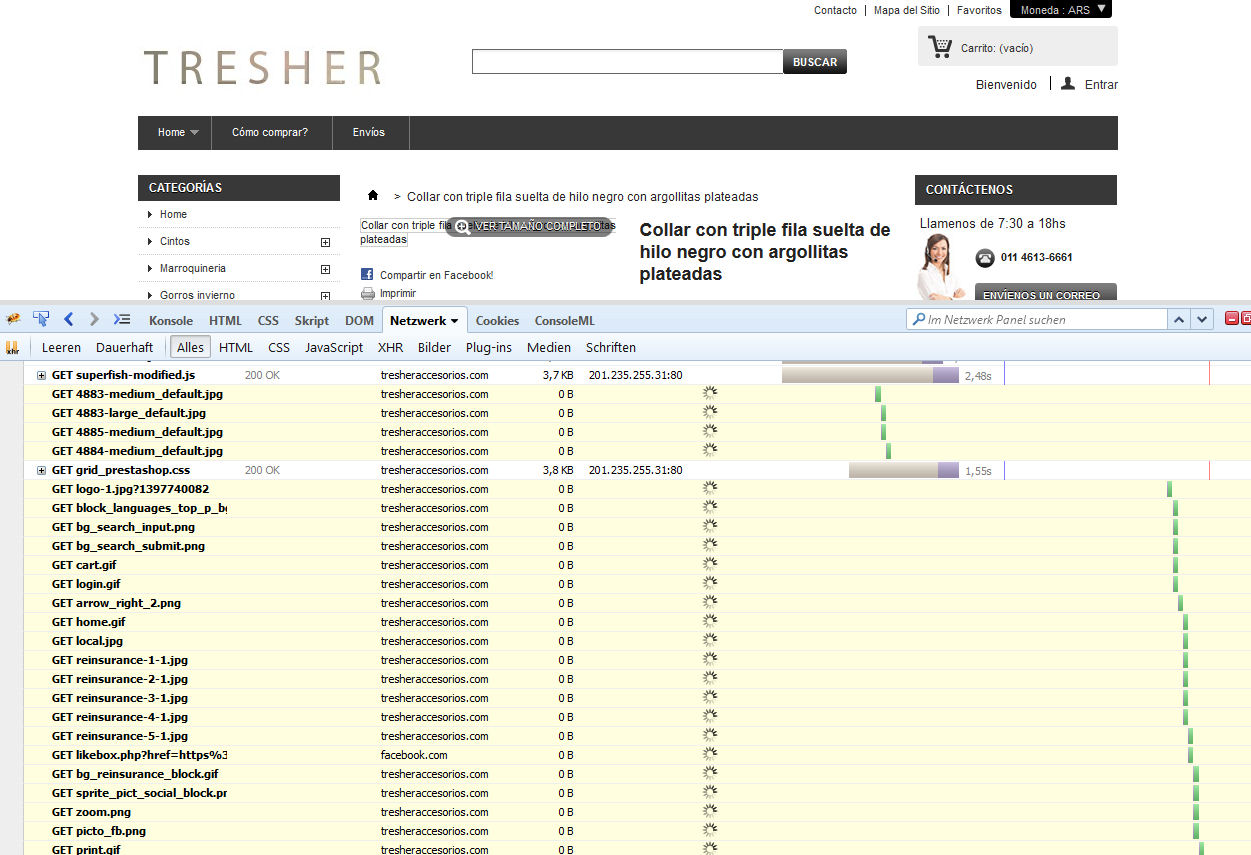Switch to the ConsoleML panel tab
This screenshot has width=1251, height=855.
[564, 320]
